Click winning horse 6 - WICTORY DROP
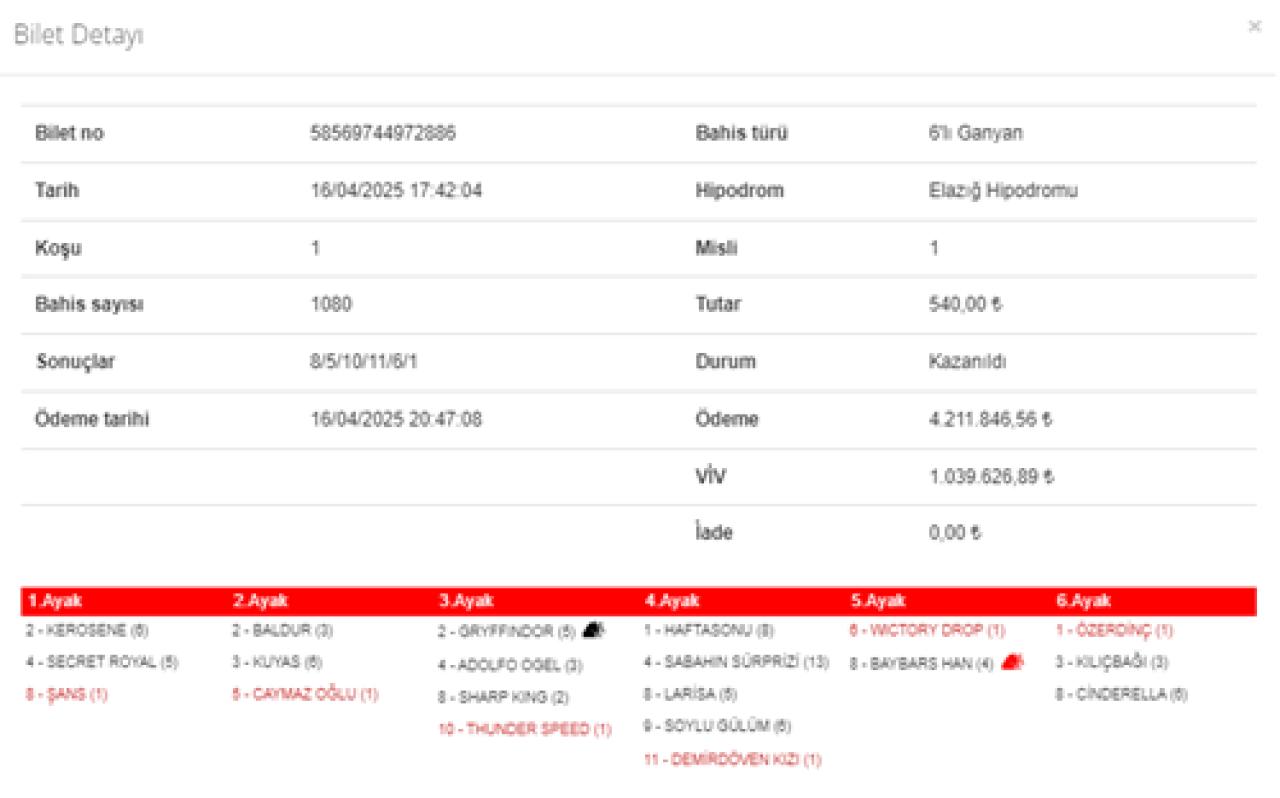The width and height of the screenshot is (1280, 798). (927, 631)
